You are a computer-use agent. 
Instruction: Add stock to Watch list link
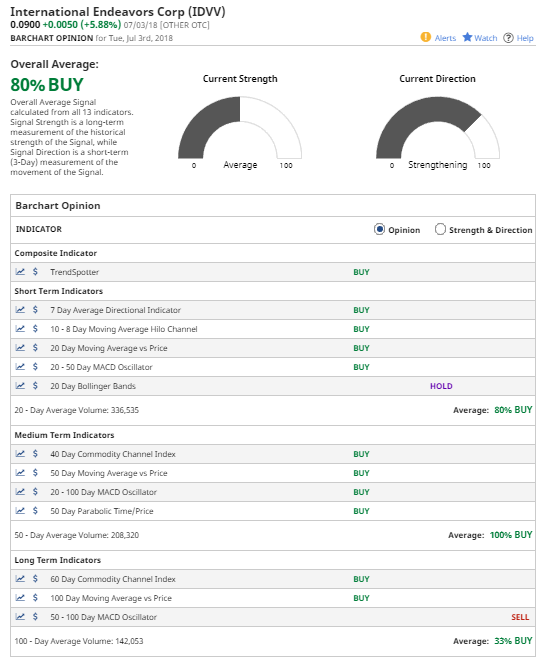[485, 38]
